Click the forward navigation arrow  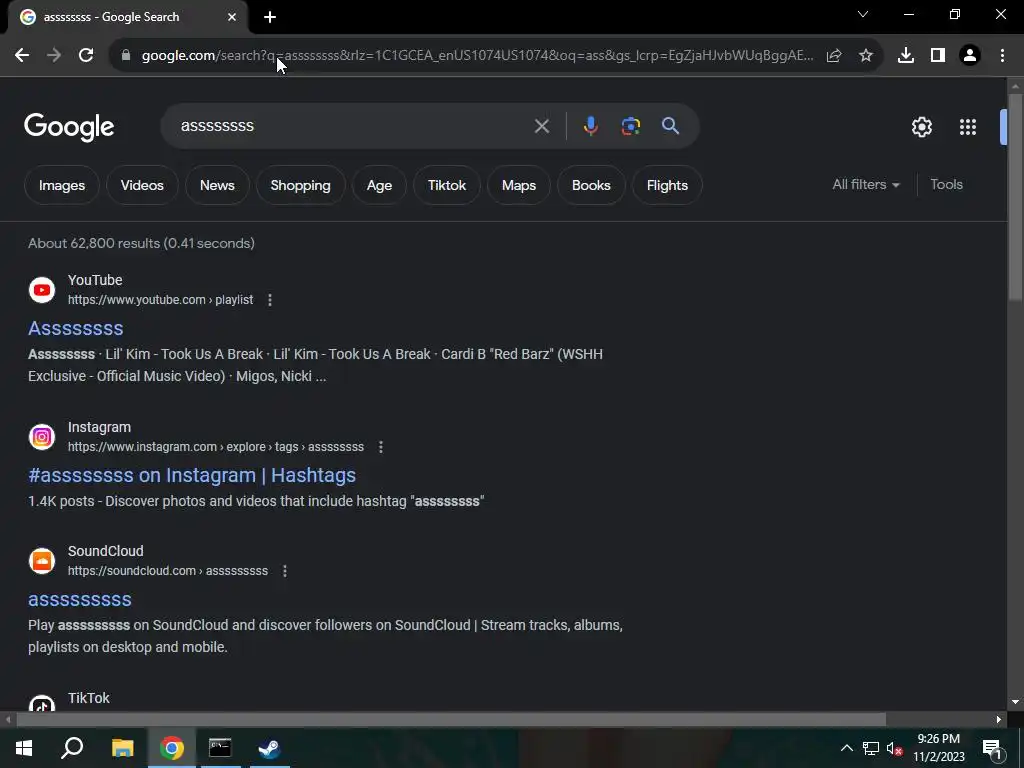54,56
